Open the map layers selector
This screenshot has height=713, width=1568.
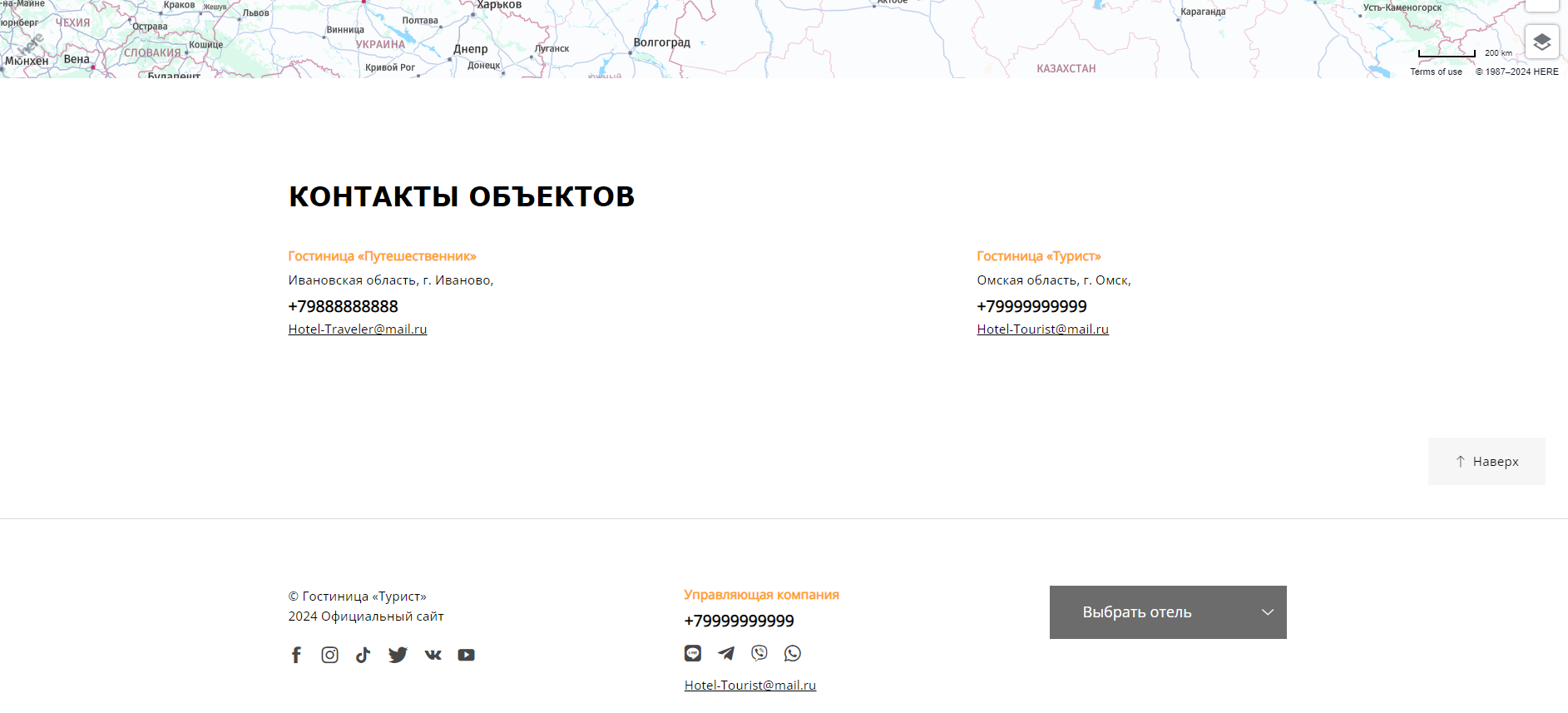tap(1541, 42)
